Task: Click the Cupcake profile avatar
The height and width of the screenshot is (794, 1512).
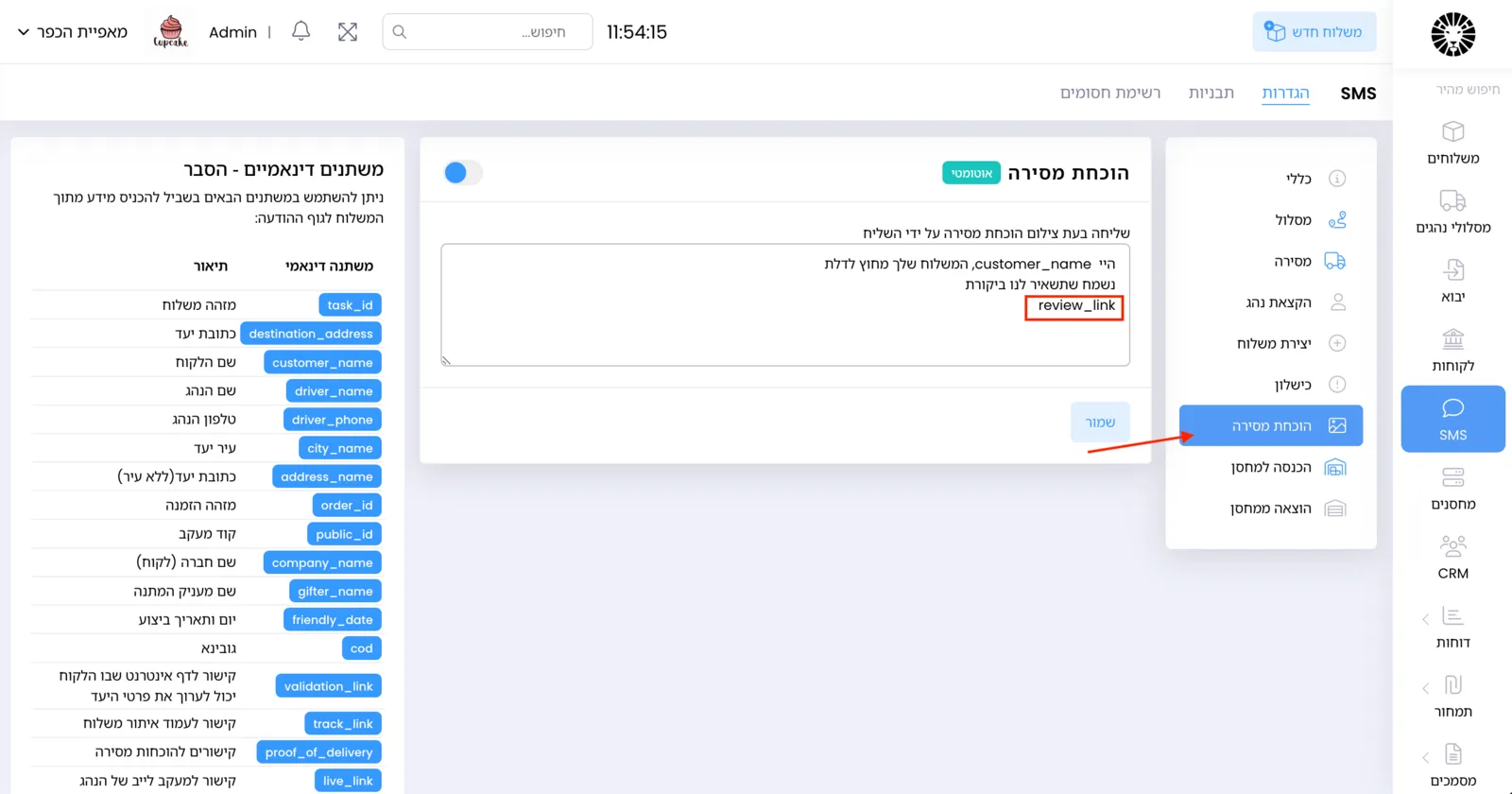Action: coord(170,31)
